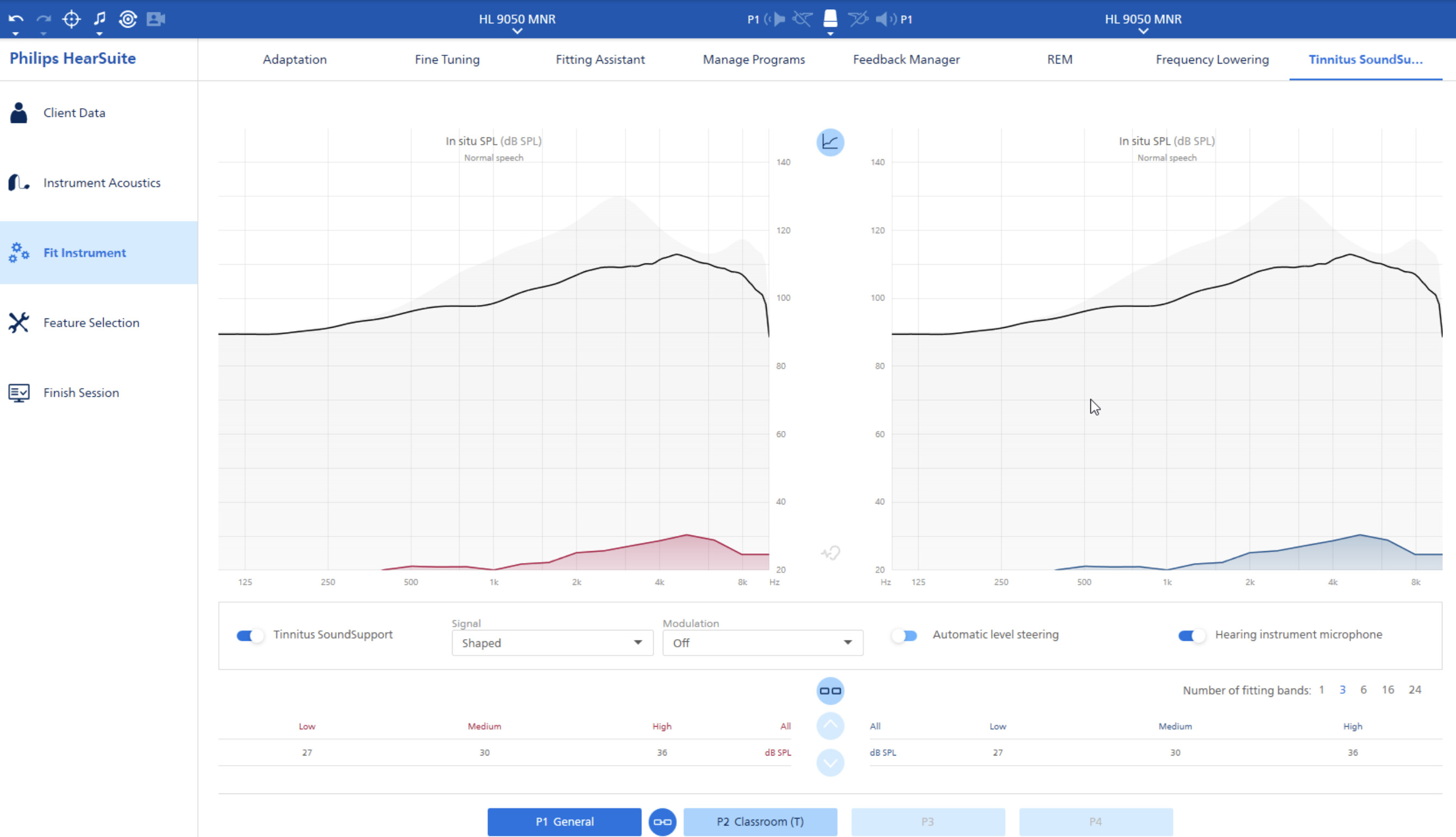
Task: Toggle Tinnitus SoundSupport switch off
Action: pos(249,635)
